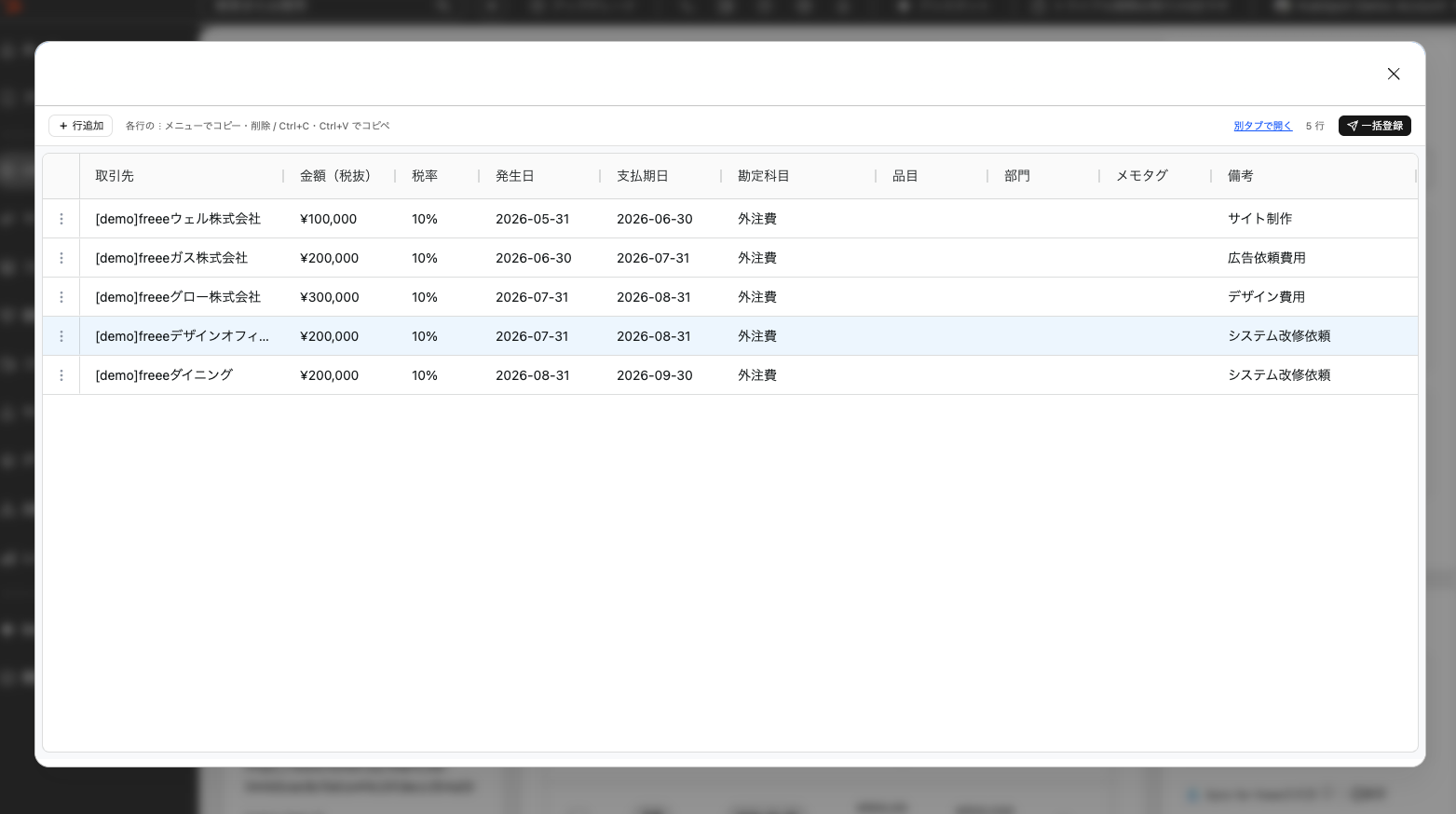Click the 金額（税抜） column header
The height and width of the screenshot is (814, 1456).
click(x=340, y=176)
